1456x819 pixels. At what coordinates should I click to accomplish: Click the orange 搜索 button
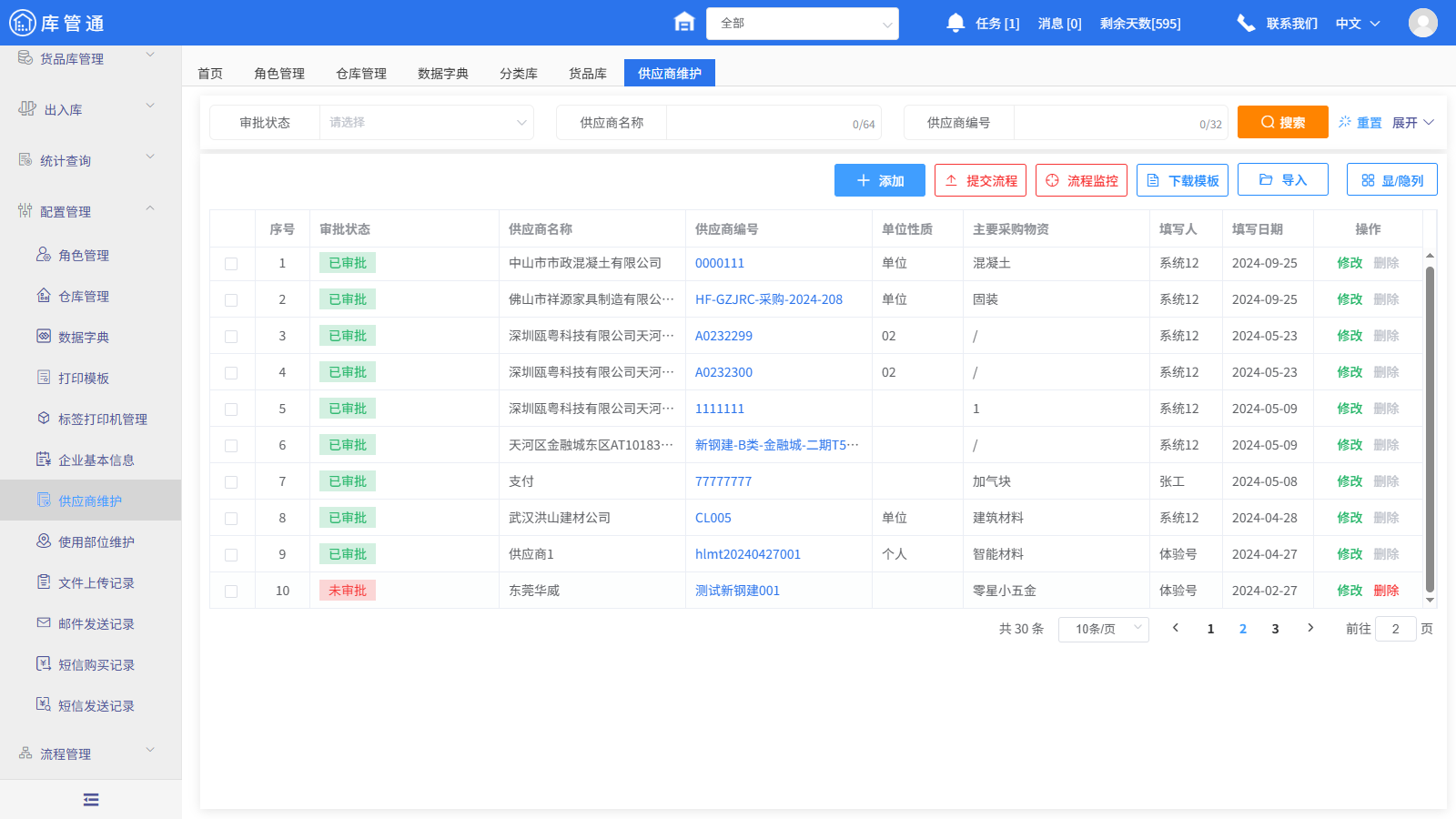coord(1283,122)
